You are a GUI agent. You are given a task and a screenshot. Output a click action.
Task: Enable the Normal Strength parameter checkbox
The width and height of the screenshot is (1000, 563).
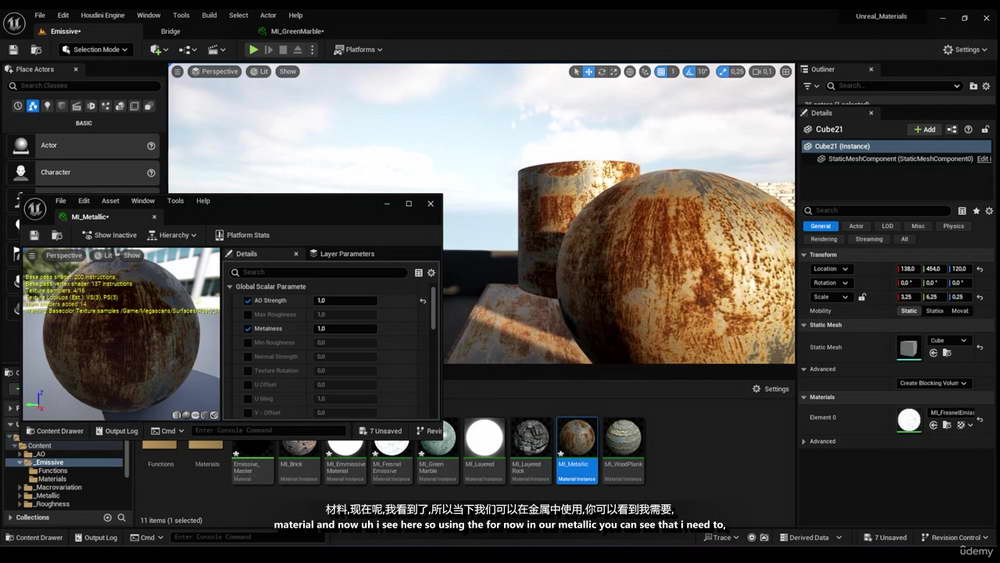[x=248, y=356]
